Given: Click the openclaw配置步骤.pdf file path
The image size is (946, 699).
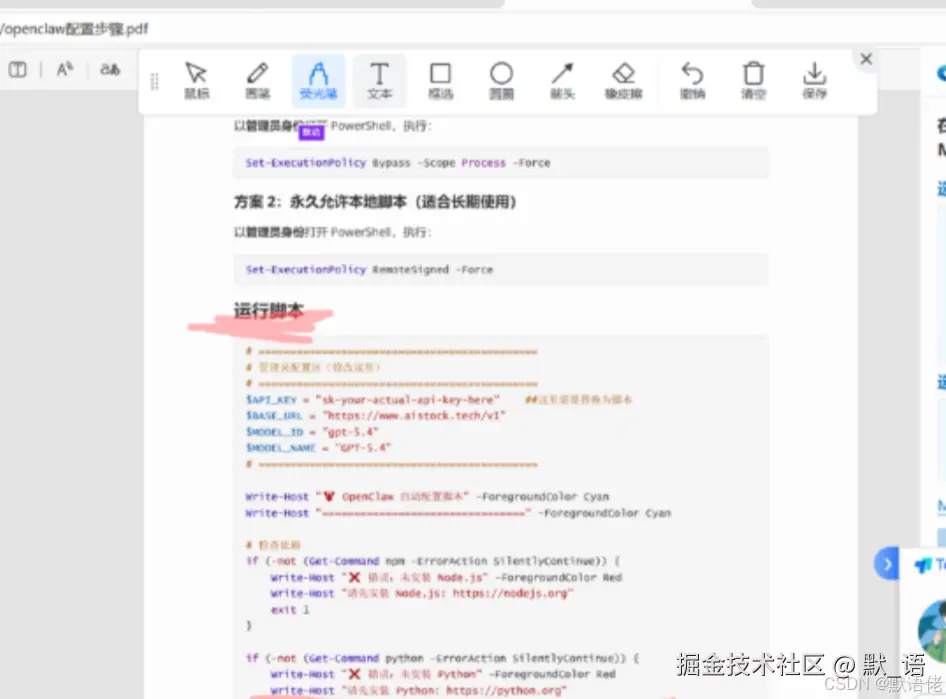Looking at the screenshot, I should (74, 29).
